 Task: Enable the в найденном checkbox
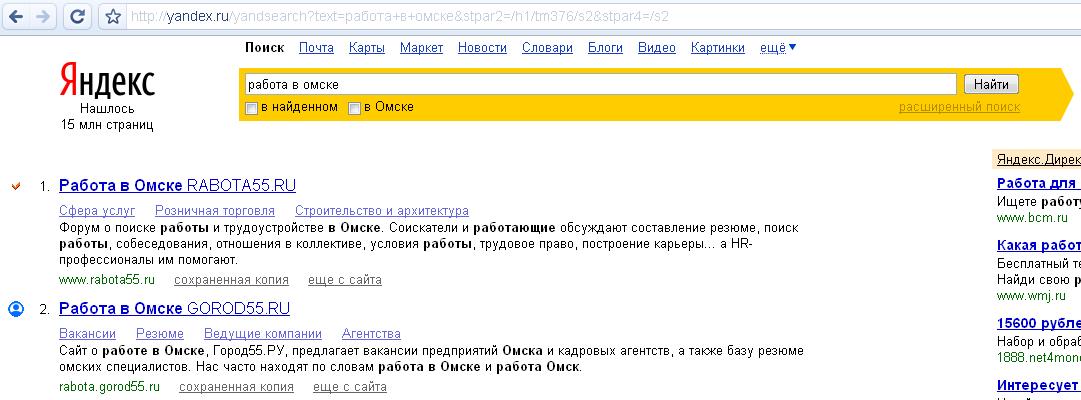[x=252, y=108]
